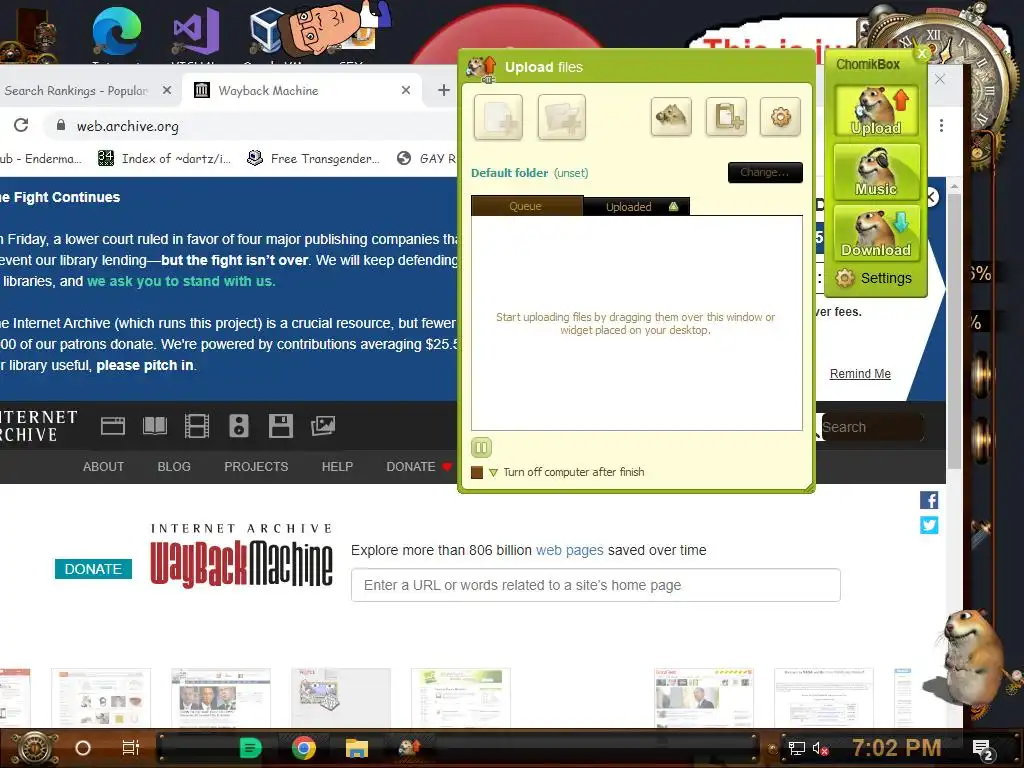Image resolution: width=1024 pixels, height=768 pixels.
Task: Open Download in the ChomikBox widget
Action: pos(876,232)
